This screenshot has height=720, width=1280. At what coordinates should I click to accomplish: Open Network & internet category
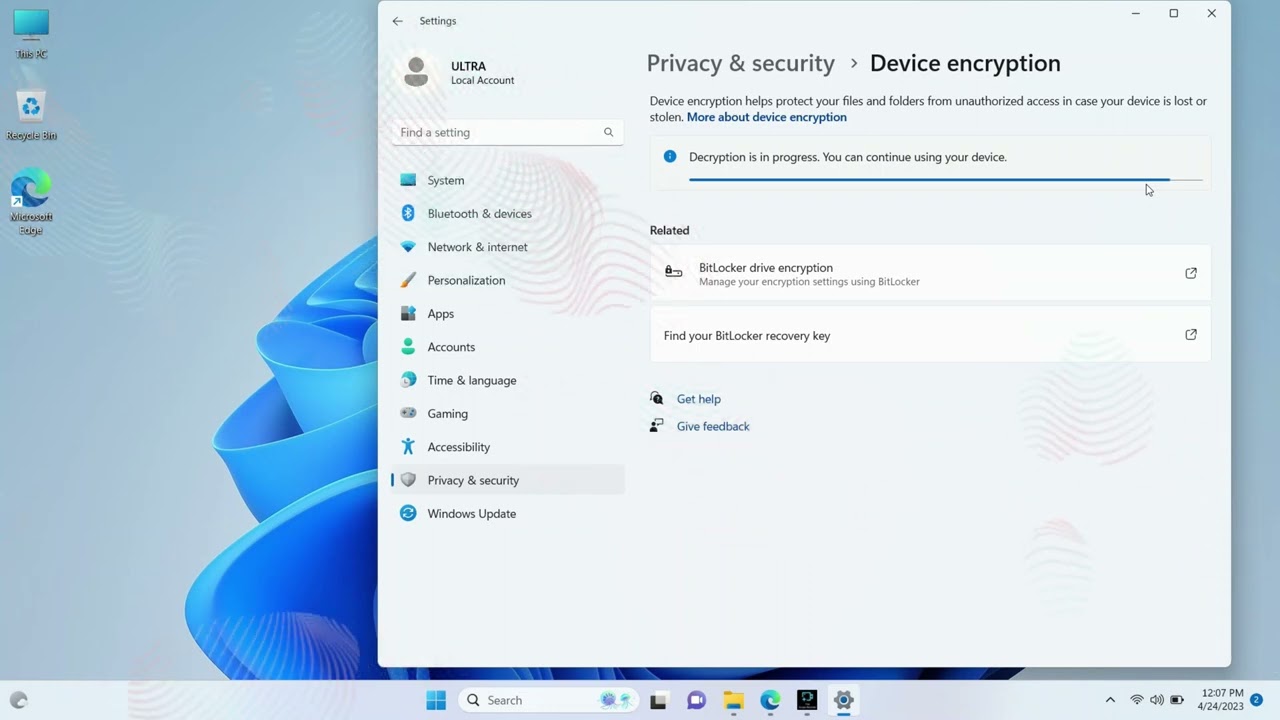click(507, 247)
